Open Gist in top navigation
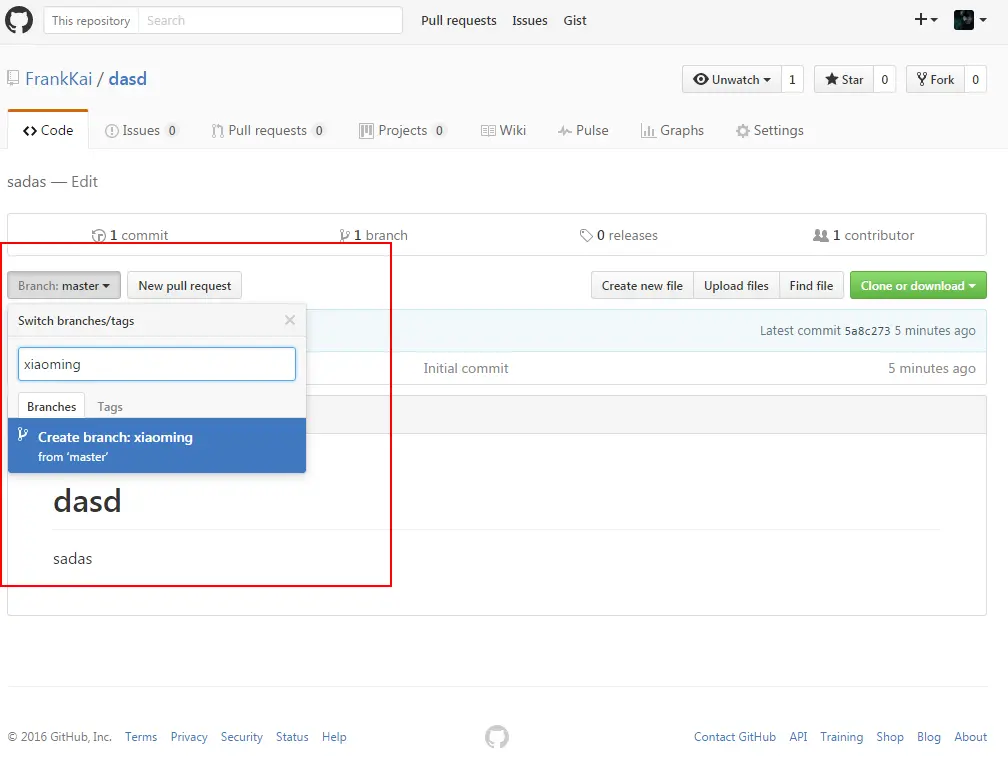 tap(575, 21)
